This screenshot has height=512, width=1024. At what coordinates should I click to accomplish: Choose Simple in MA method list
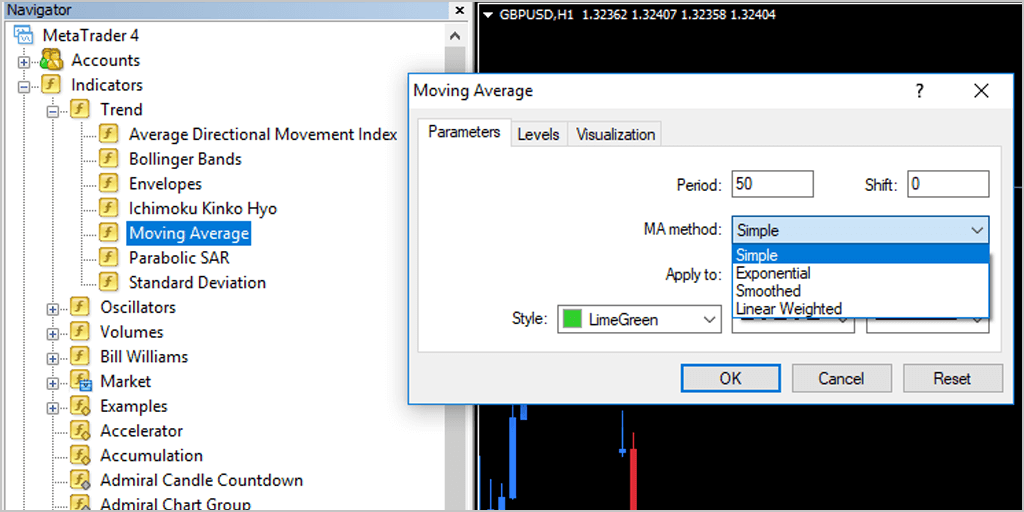tap(861, 255)
